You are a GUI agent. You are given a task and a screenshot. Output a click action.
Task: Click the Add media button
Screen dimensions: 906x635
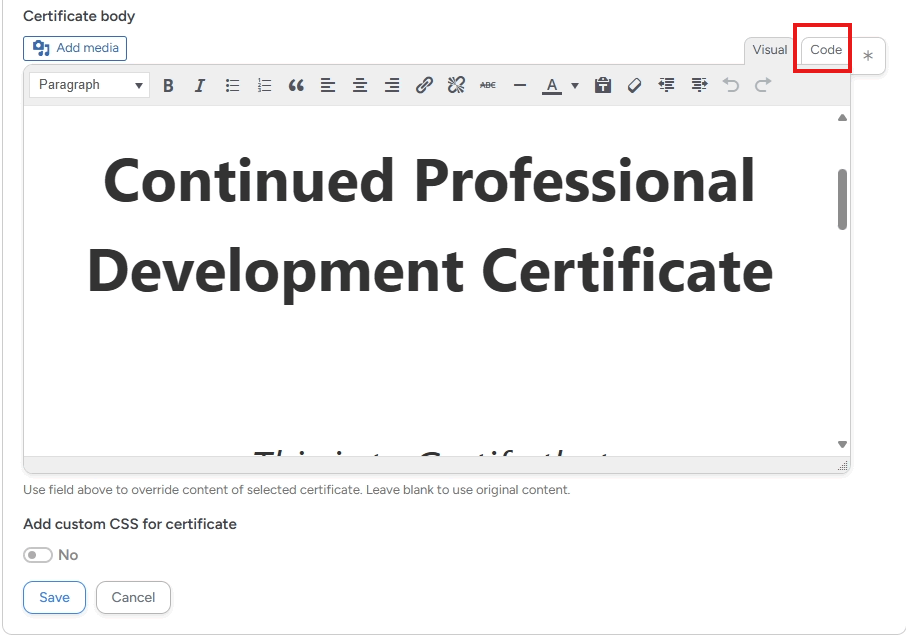tap(75, 48)
